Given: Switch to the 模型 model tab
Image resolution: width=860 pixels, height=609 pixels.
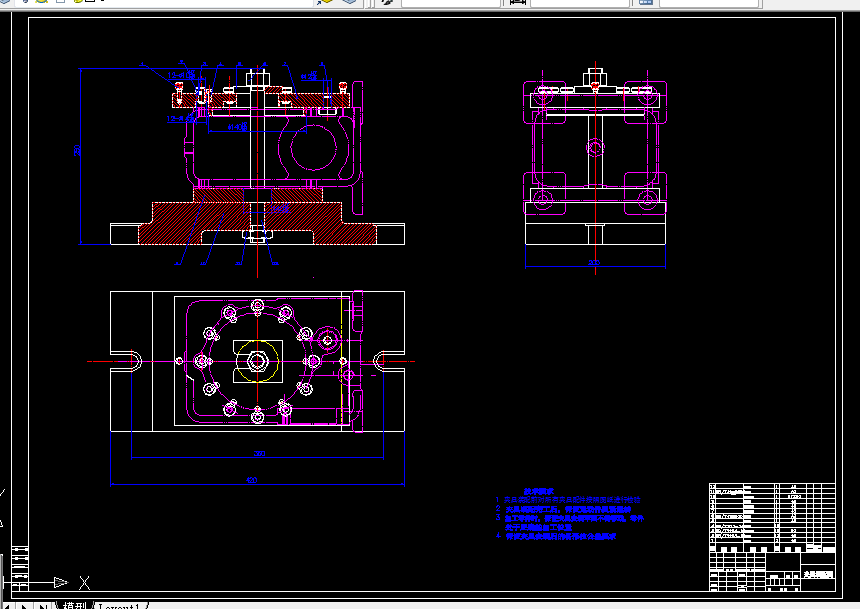Looking at the screenshot, I should pyautogui.click(x=75, y=606).
